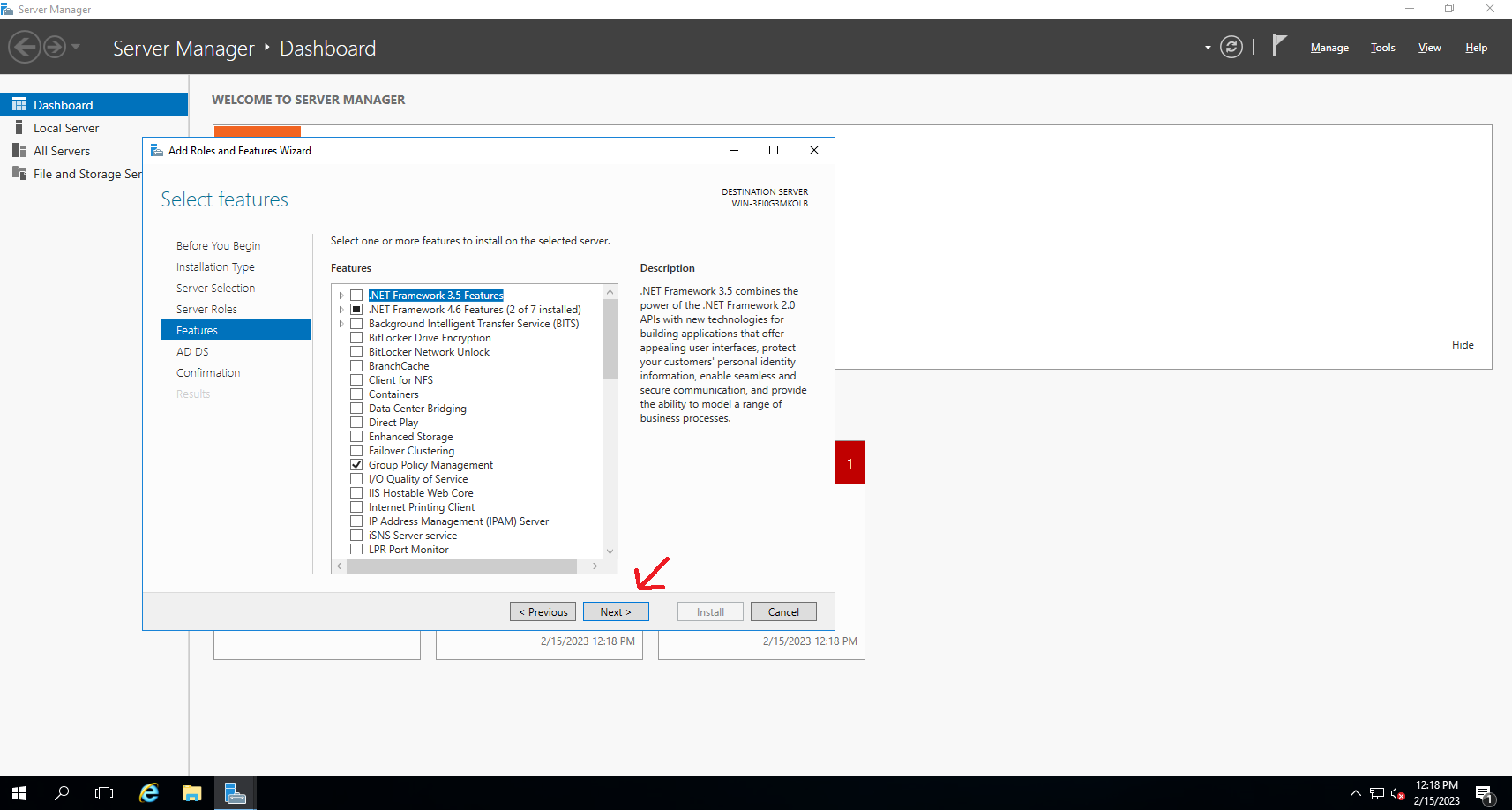This screenshot has width=1512, height=810.
Task: Click features list vertical scrollbar up arrow
Action: (610, 292)
